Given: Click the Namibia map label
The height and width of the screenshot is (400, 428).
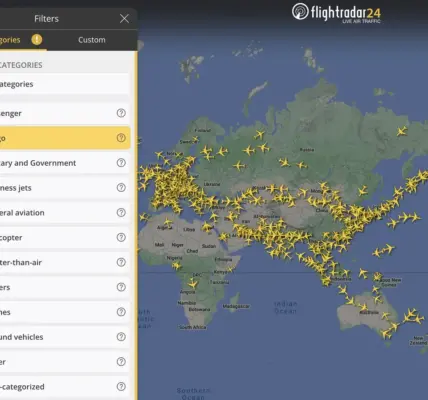Looking at the screenshot, I should (x=187, y=303).
